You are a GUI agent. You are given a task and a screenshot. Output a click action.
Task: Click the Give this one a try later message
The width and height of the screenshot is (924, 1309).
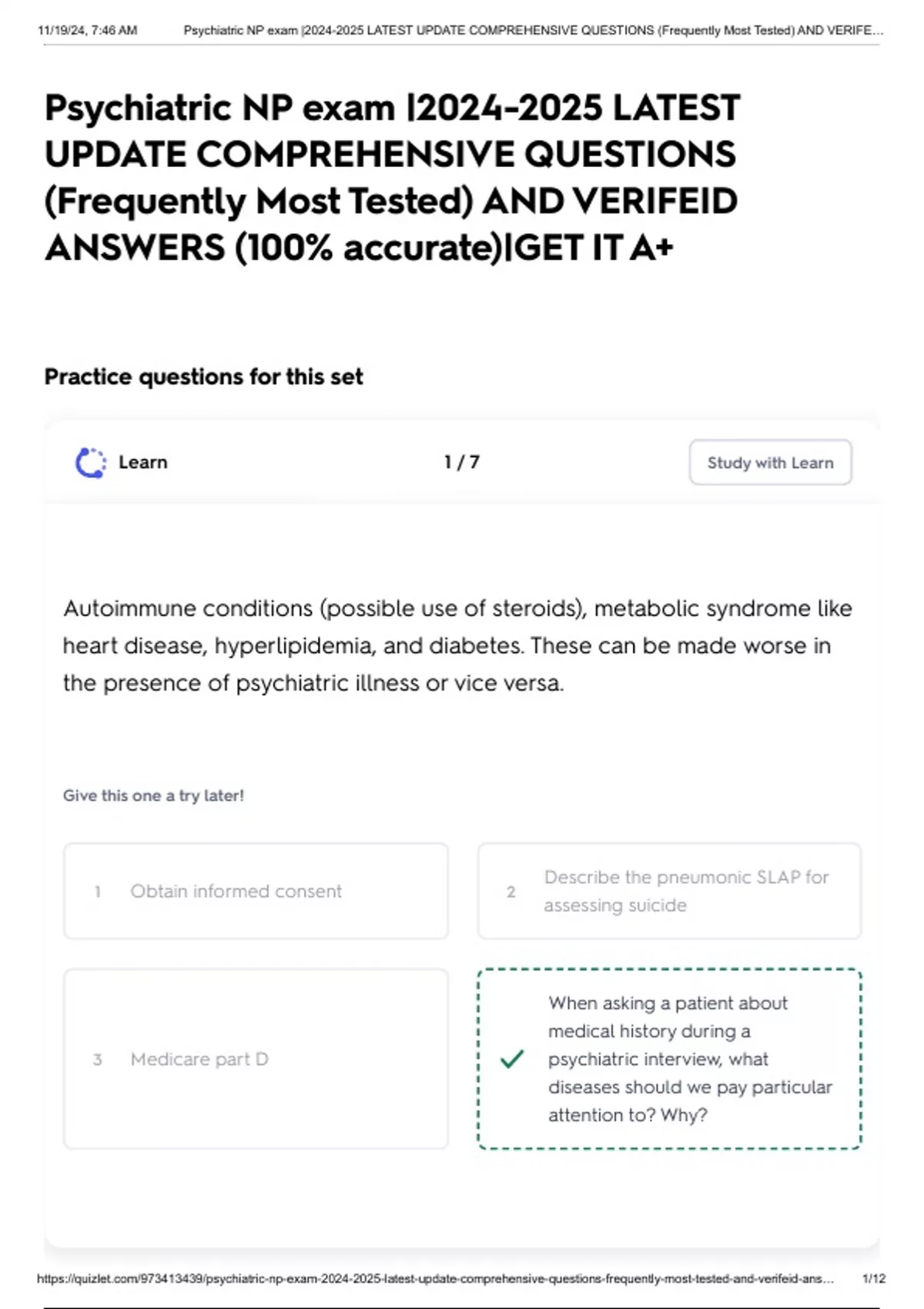coord(153,795)
